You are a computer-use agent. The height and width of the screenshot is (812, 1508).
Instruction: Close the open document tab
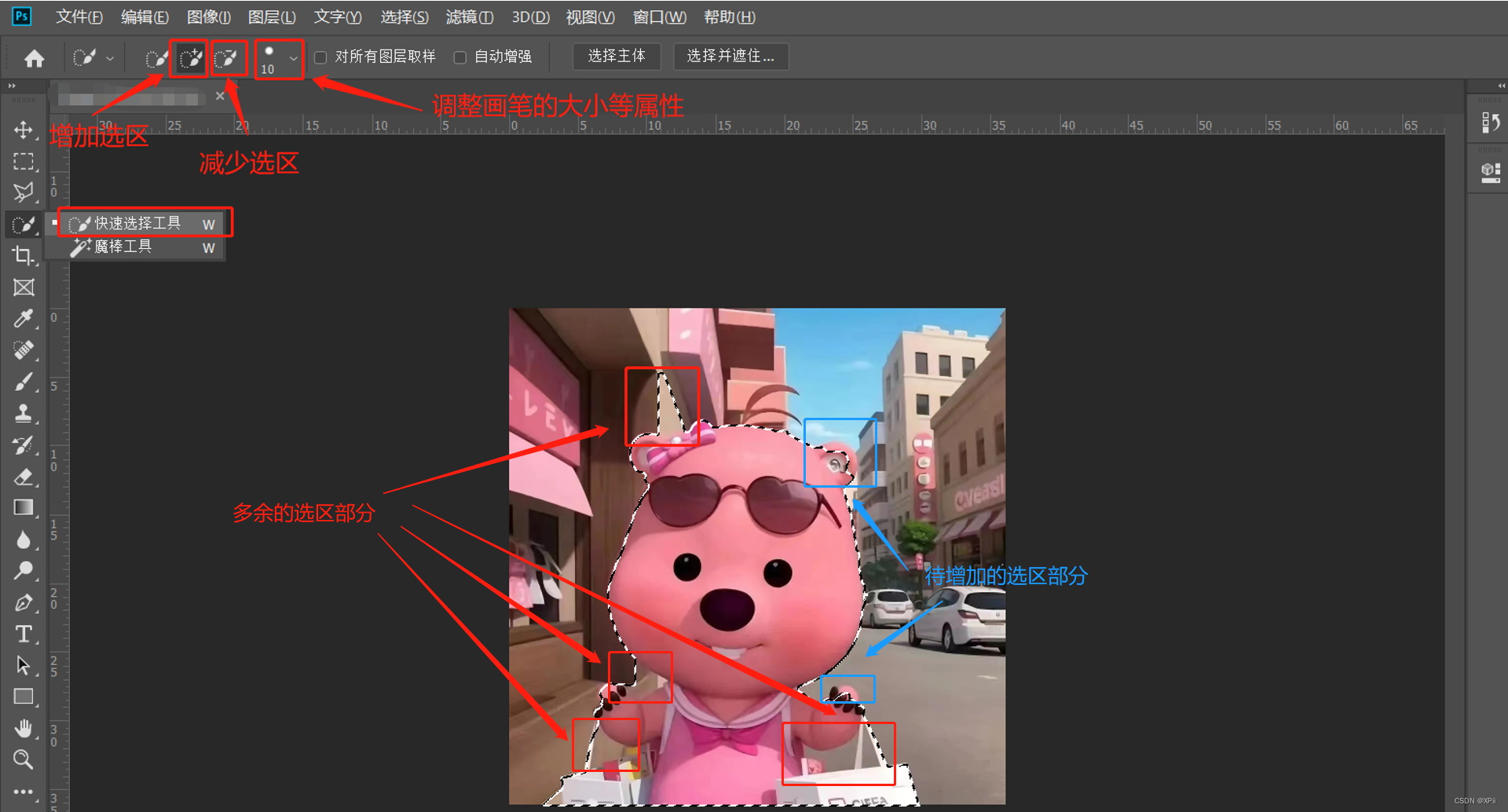(x=220, y=96)
